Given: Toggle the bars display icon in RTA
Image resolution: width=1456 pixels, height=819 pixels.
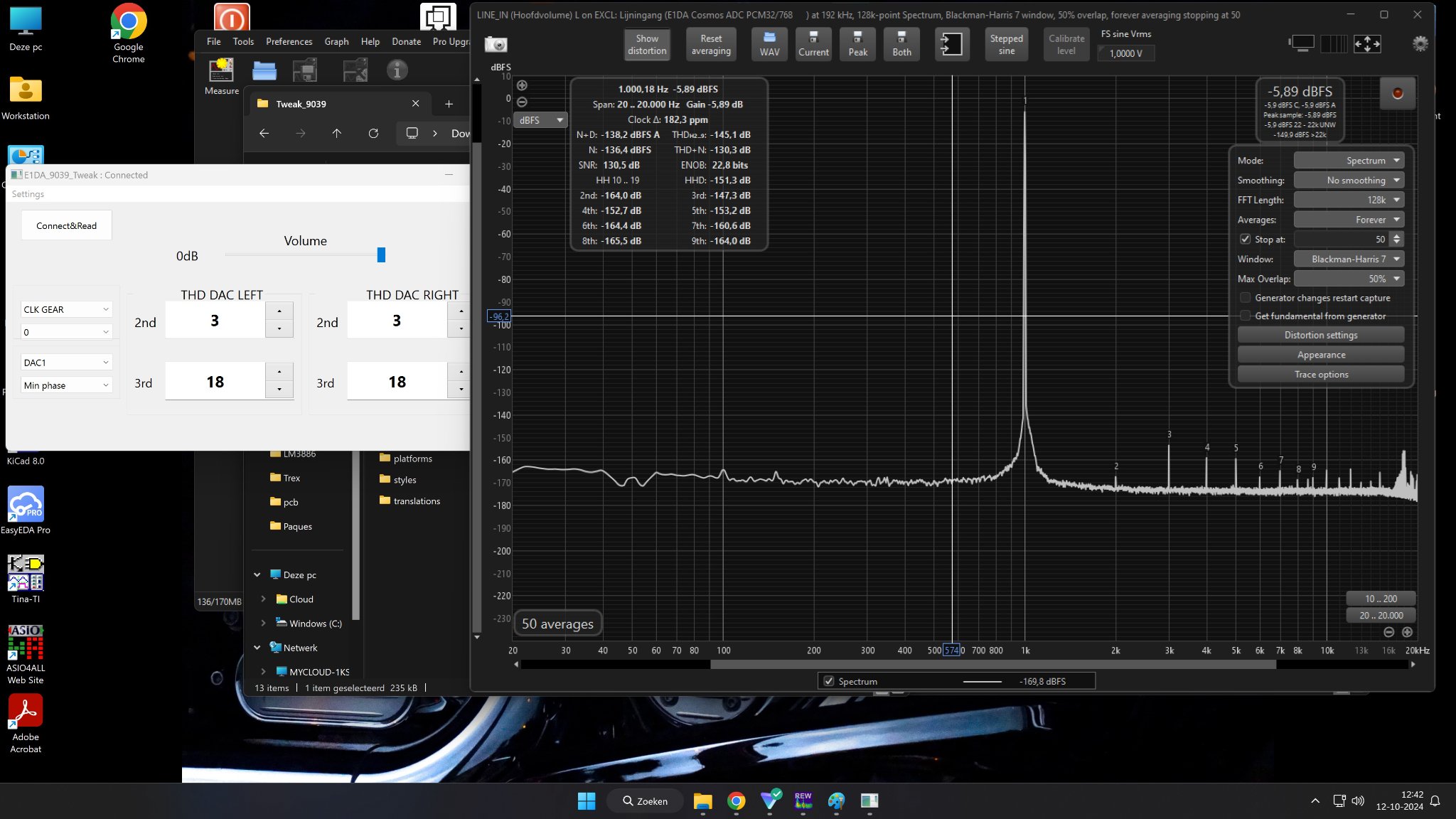Looking at the screenshot, I should point(1333,44).
